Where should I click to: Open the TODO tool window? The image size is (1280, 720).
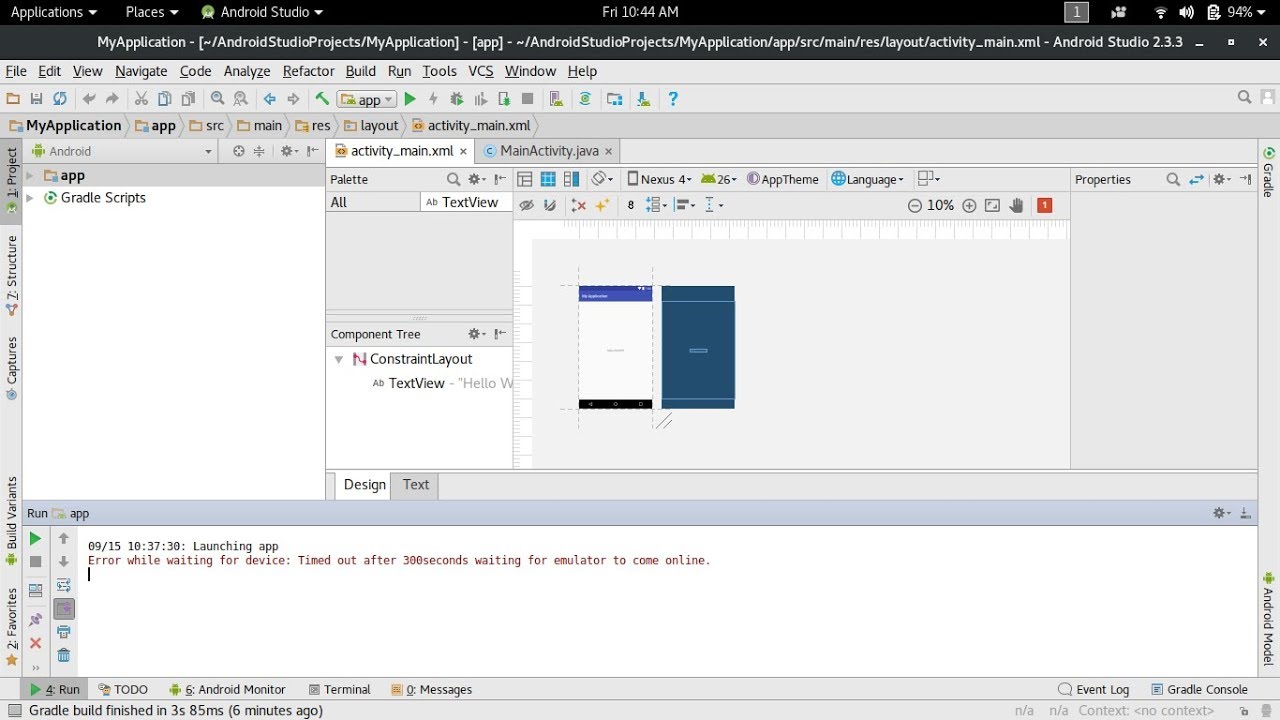(x=123, y=690)
